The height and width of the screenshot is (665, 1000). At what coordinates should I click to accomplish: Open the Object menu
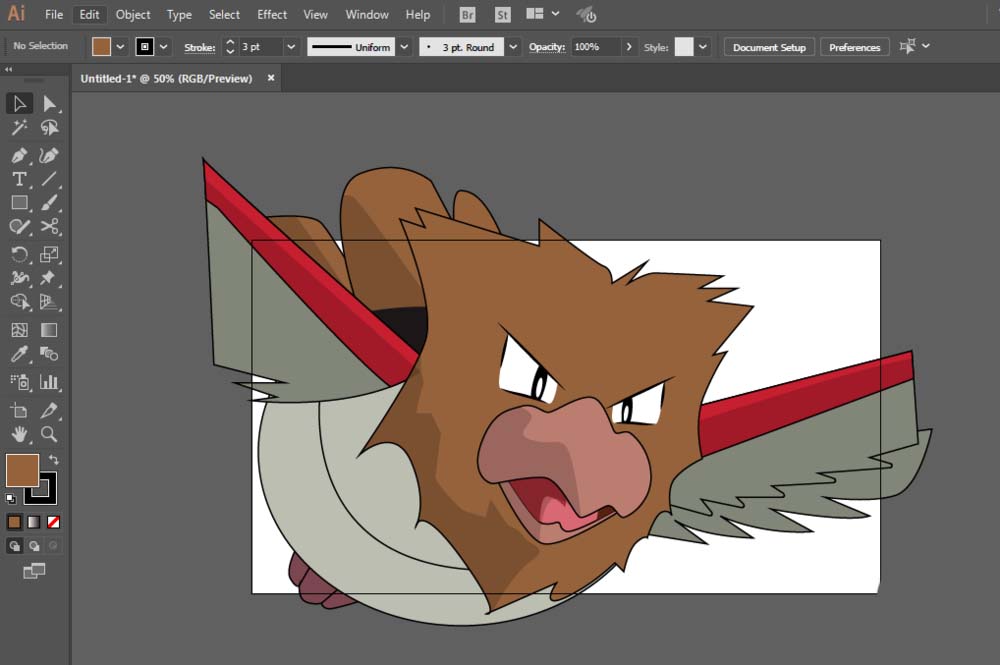(133, 15)
